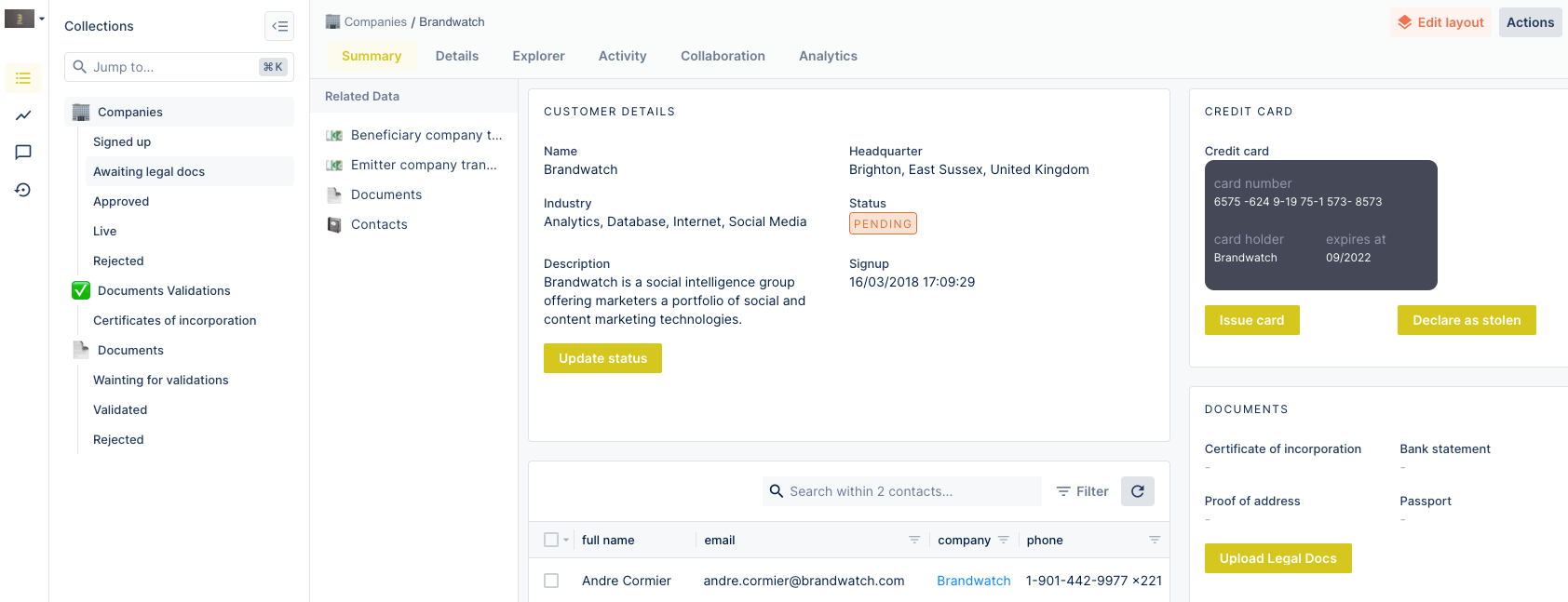Viewport: 1568px width, 602px height.
Task: Open filter options for email column
Action: [x=914, y=540]
